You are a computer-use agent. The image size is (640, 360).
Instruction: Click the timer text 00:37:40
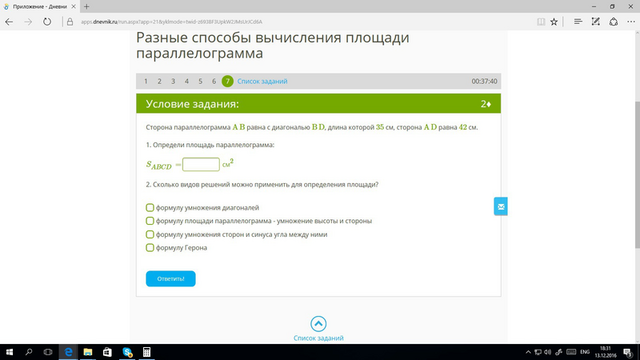(x=484, y=81)
